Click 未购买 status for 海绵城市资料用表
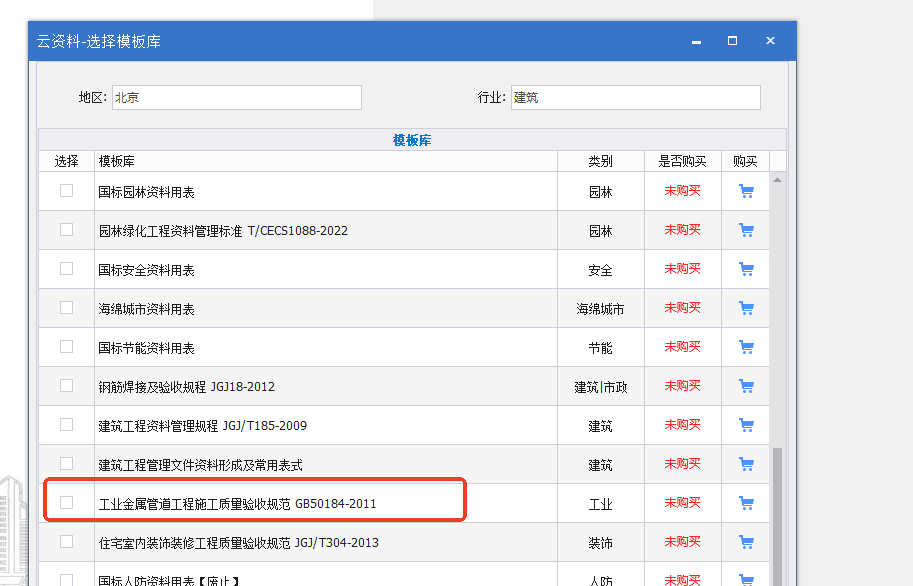The height and width of the screenshot is (586, 913). pos(682,308)
